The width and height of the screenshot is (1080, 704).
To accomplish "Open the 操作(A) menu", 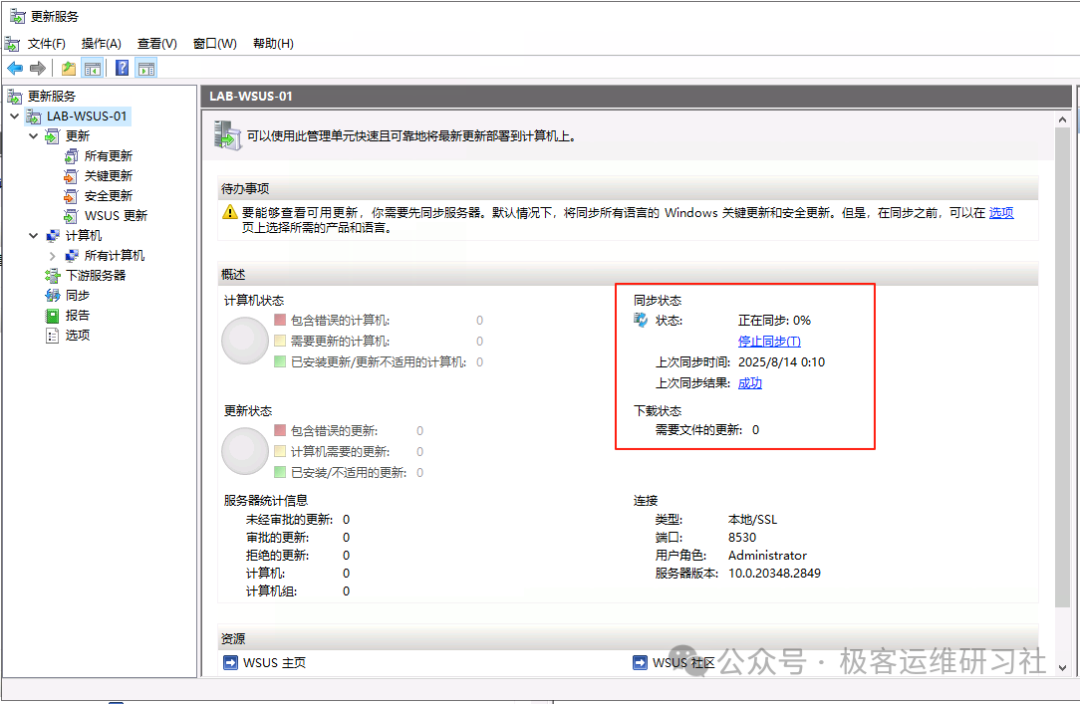I will (100, 43).
